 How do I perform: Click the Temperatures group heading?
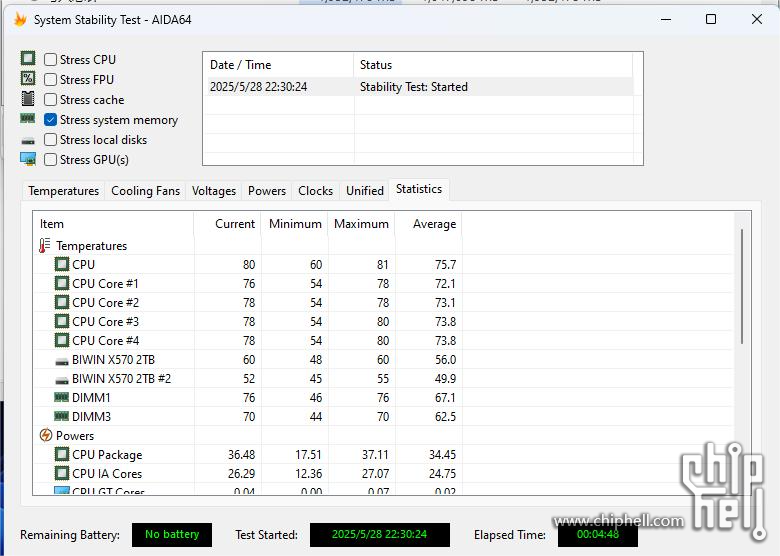point(92,246)
